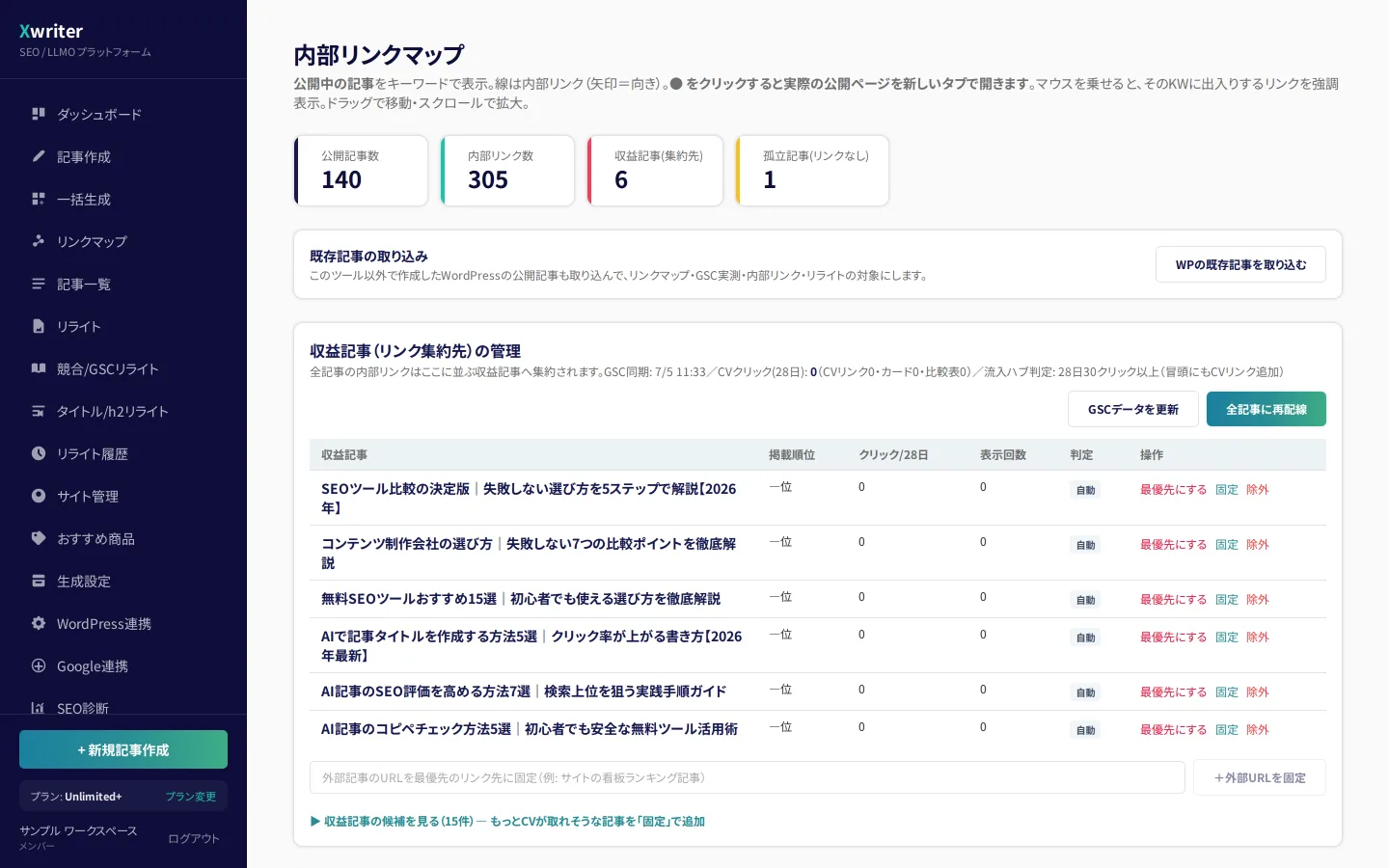Click the article title 無料SEOツールおすすめ15選

(x=521, y=599)
